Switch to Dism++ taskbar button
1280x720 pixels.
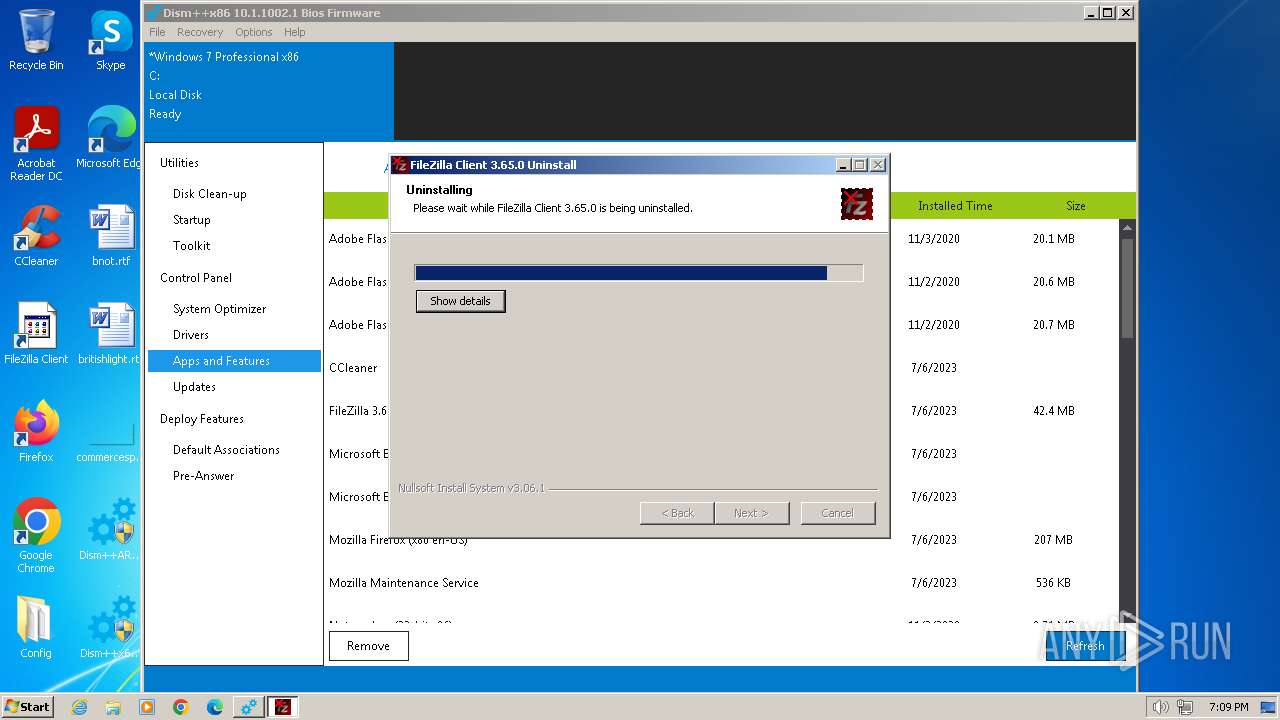tap(249, 707)
